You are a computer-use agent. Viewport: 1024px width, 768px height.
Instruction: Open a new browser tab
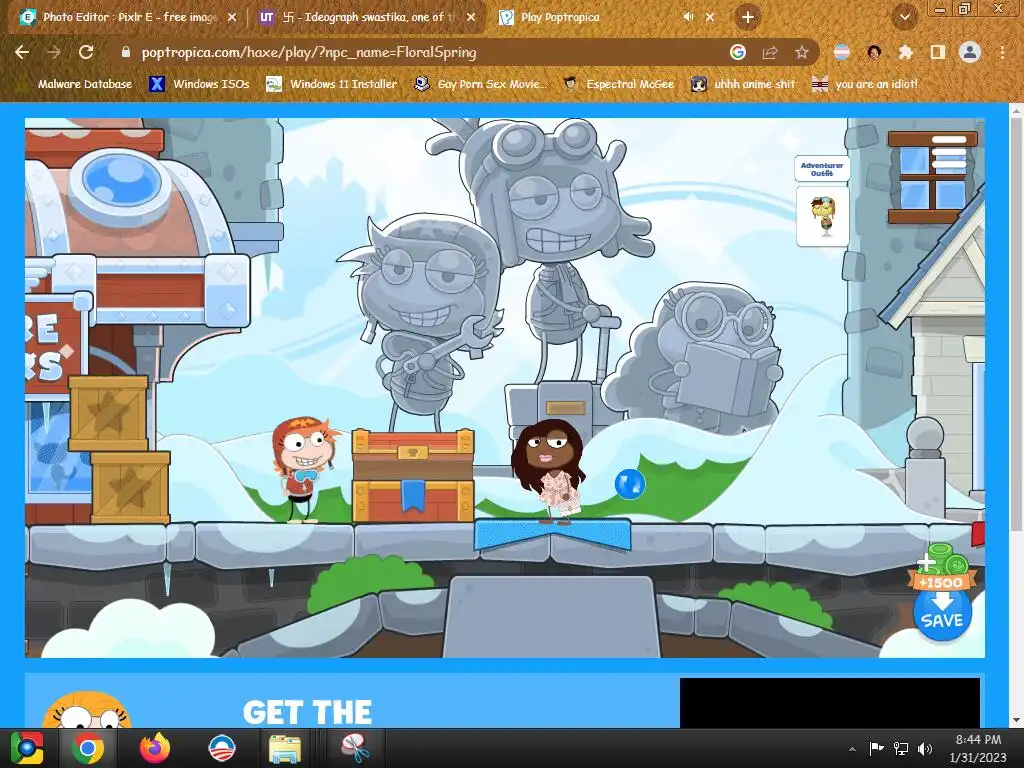pos(748,17)
